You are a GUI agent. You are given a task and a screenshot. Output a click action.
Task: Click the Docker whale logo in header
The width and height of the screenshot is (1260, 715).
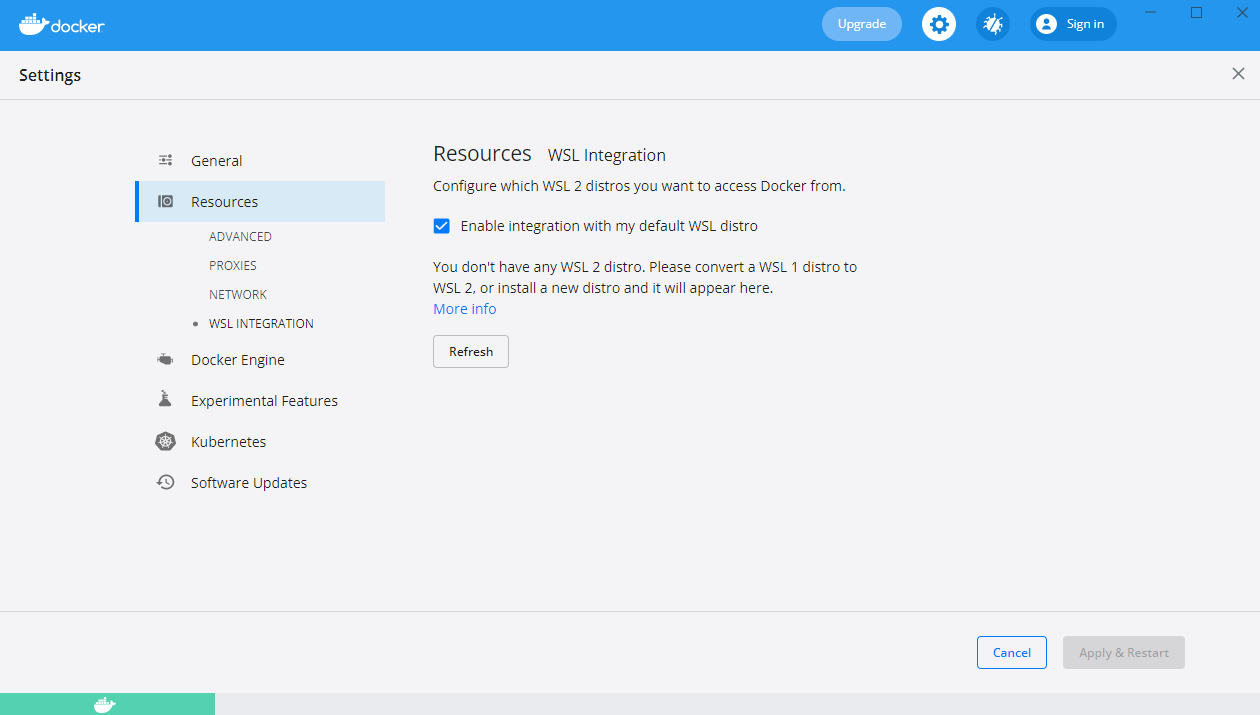pos(62,24)
